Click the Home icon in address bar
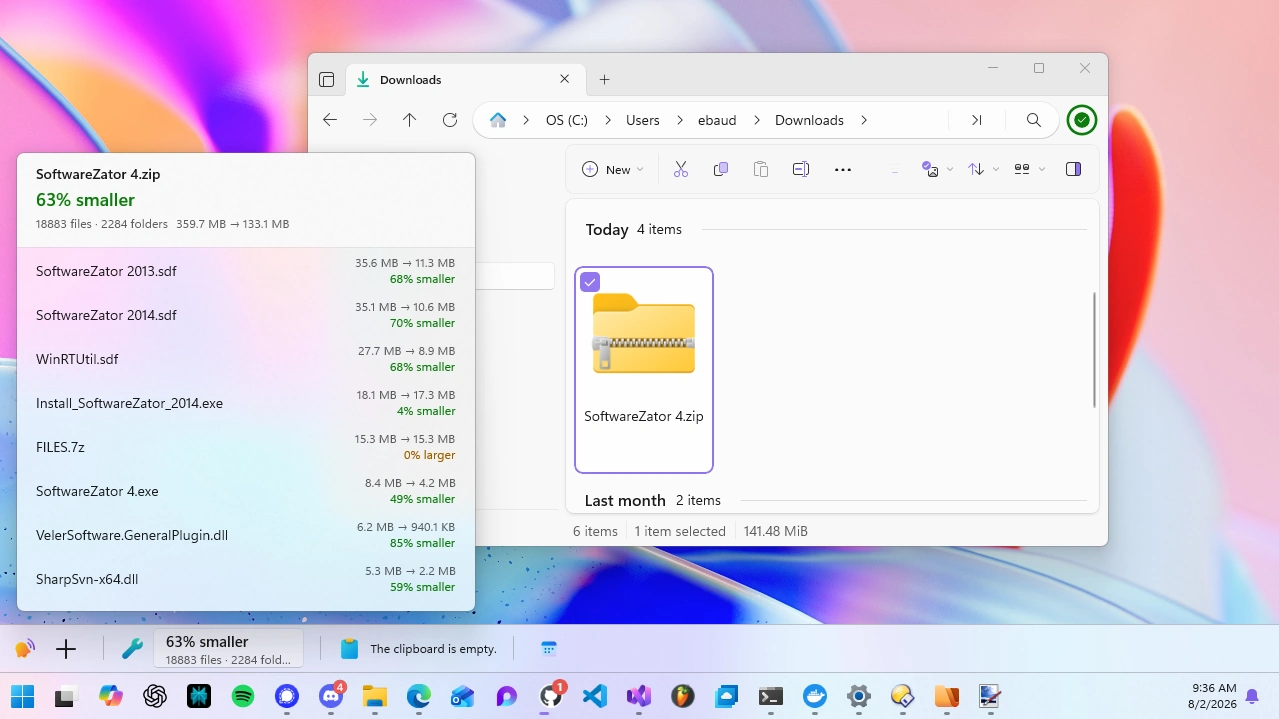The image size is (1279, 719). point(497,120)
